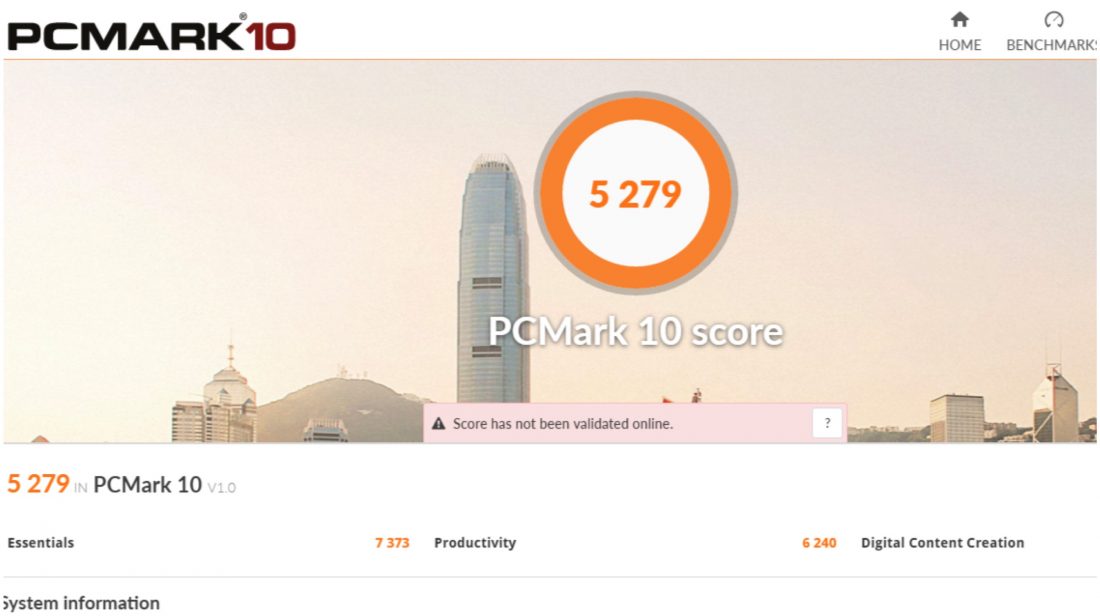Screen dimensions: 1100x616
Task: Click the V1.0 version label
Action: point(222,488)
